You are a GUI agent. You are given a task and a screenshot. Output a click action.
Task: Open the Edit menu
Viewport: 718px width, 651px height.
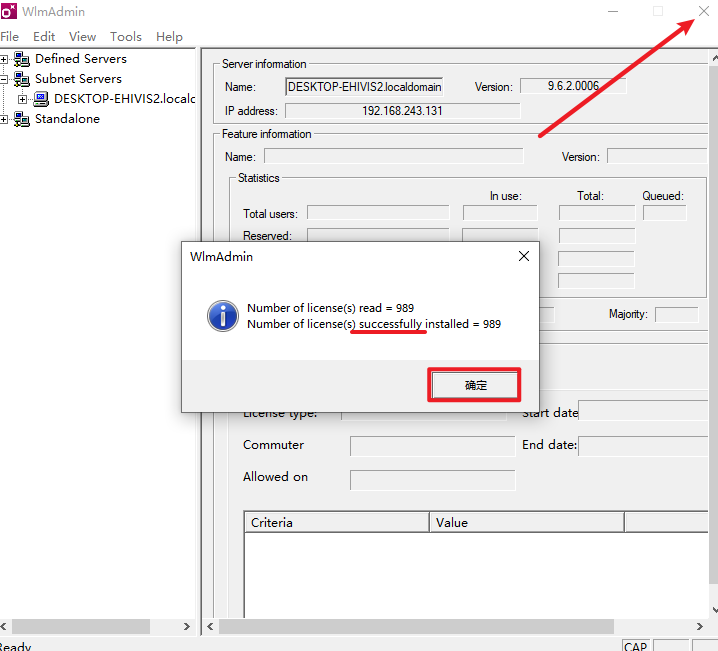[x=44, y=37]
